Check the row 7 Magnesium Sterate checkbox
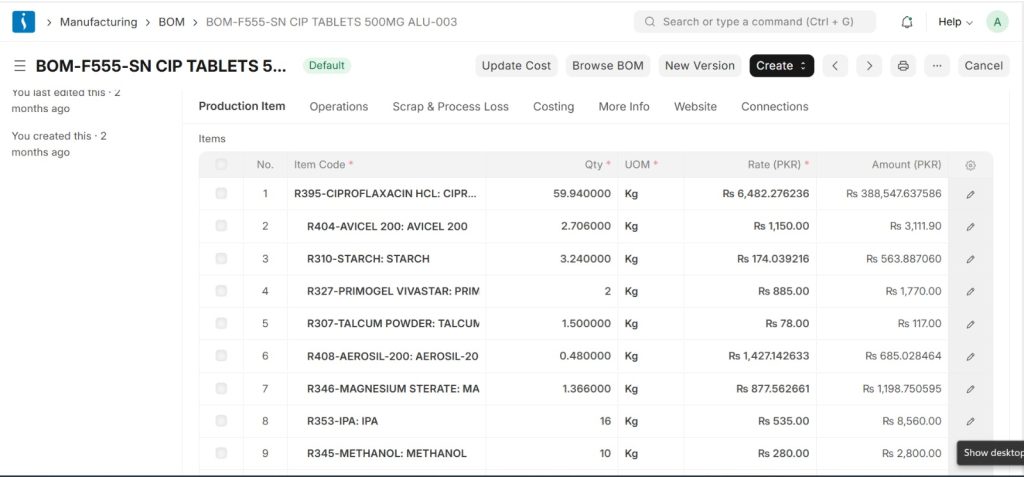The width and height of the screenshot is (1024, 477). [x=221, y=388]
